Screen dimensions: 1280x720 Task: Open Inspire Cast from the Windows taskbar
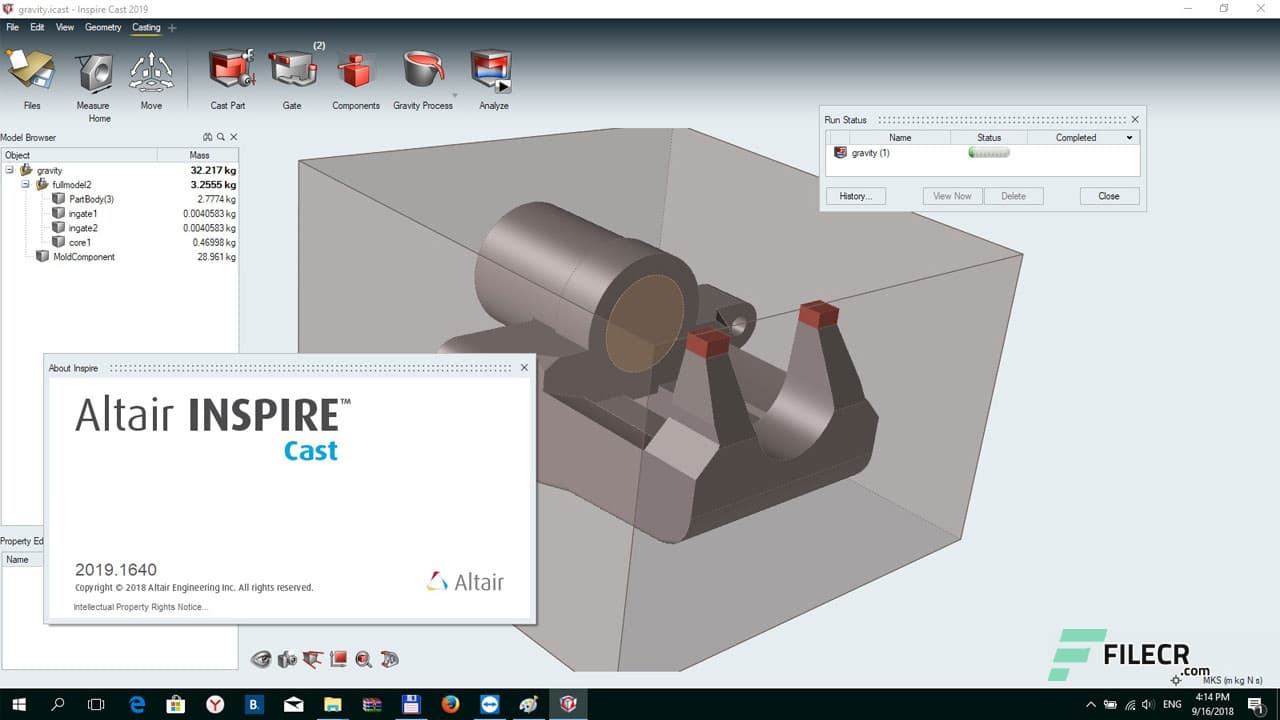568,704
